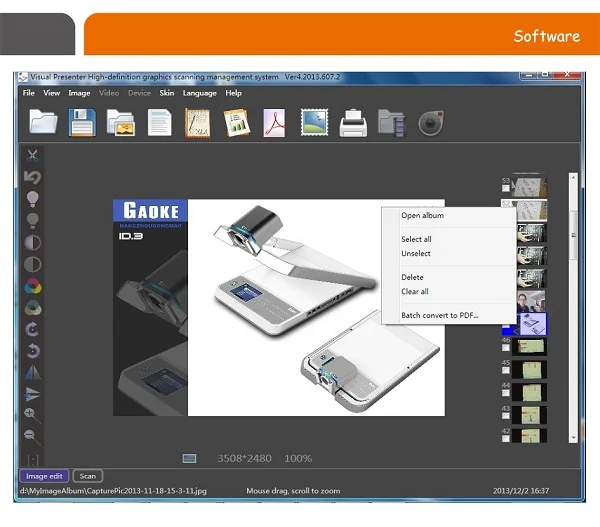Save using the floppy disk icon
600x527 pixels.
coord(82,122)
